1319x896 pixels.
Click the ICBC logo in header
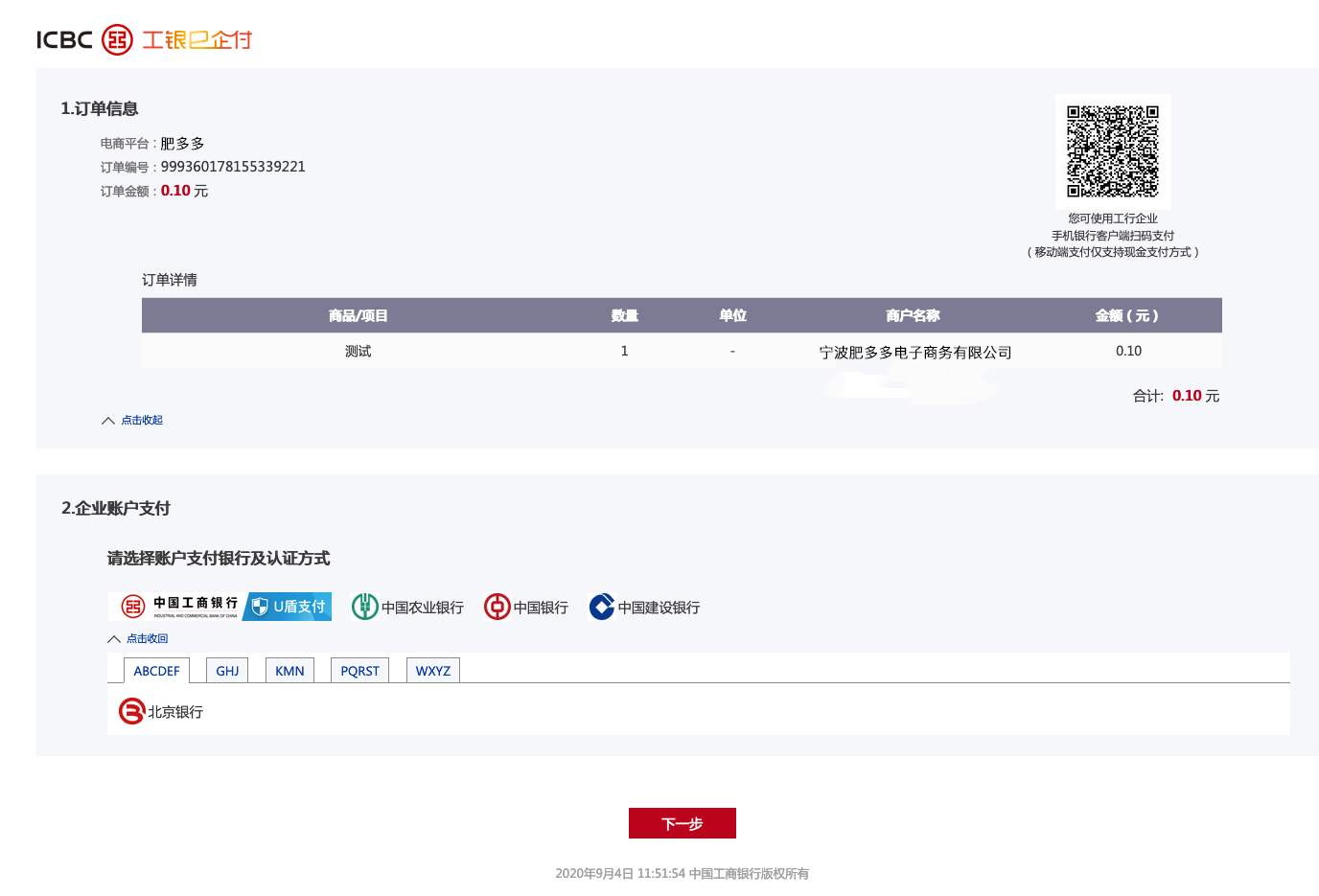pyautogui.click(x=84, y=40)
